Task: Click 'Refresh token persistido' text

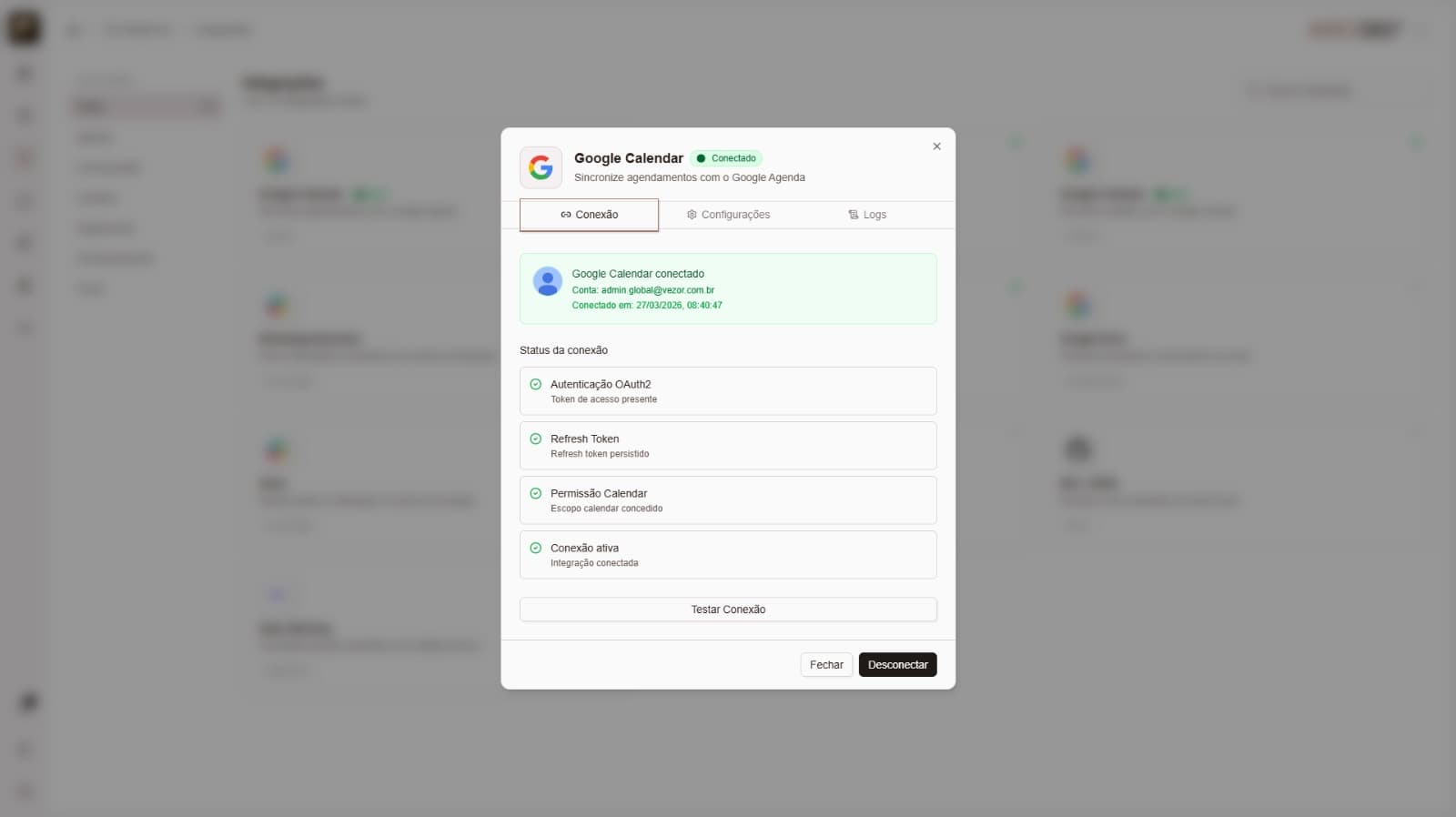Action: tap(600, 454)
